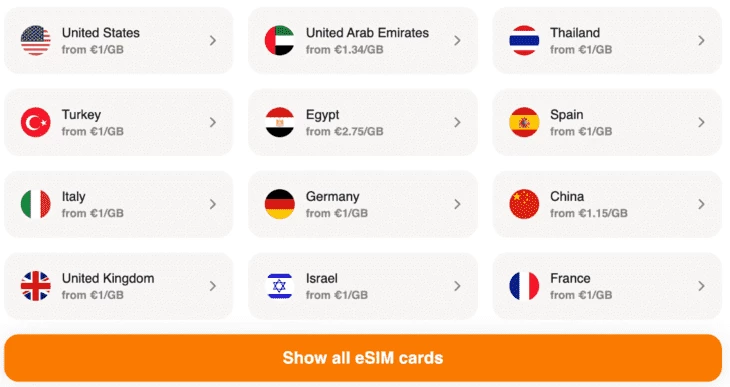Click UAE price from €1.34/GB text
730x387 pixels.
(x=345, y=49)
